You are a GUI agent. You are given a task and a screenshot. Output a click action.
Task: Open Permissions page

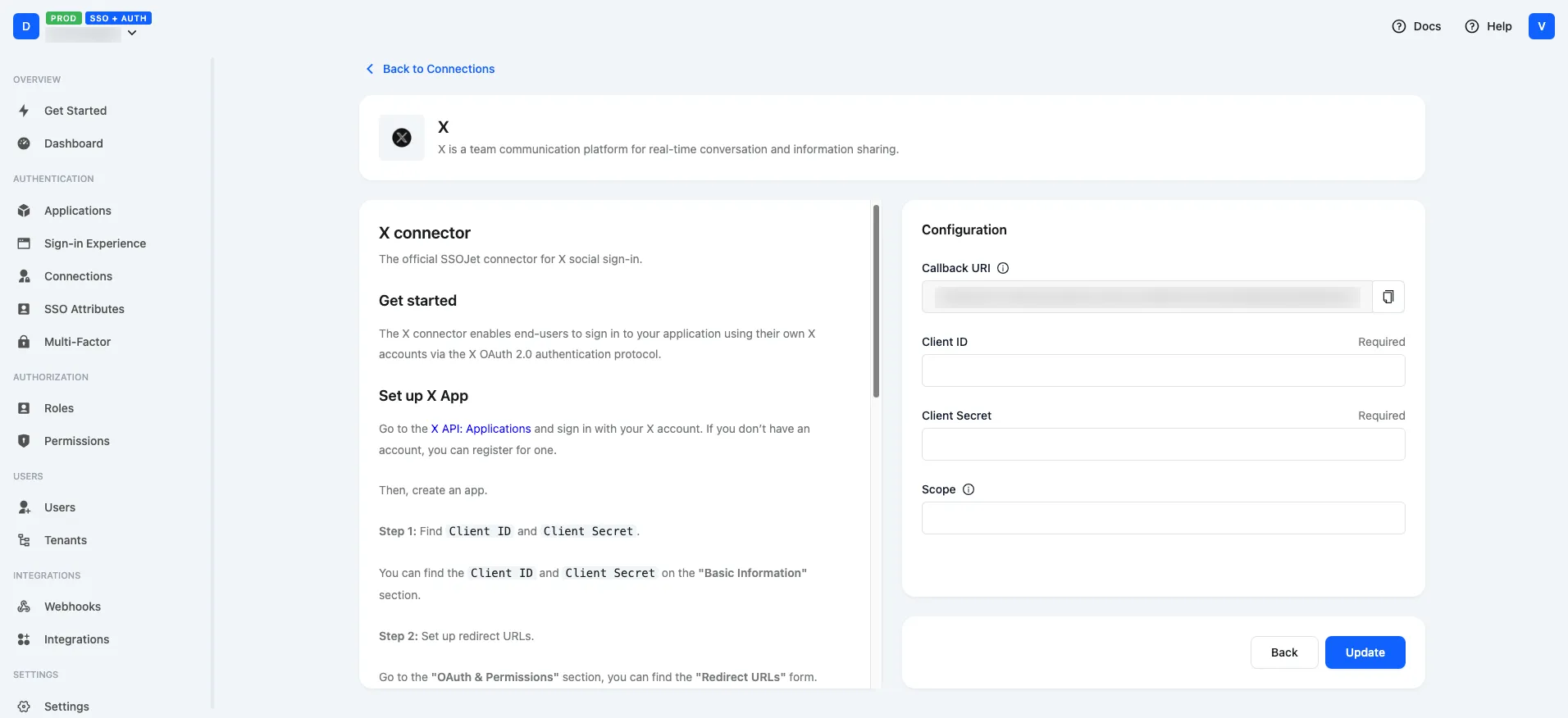tap(77, 441)
